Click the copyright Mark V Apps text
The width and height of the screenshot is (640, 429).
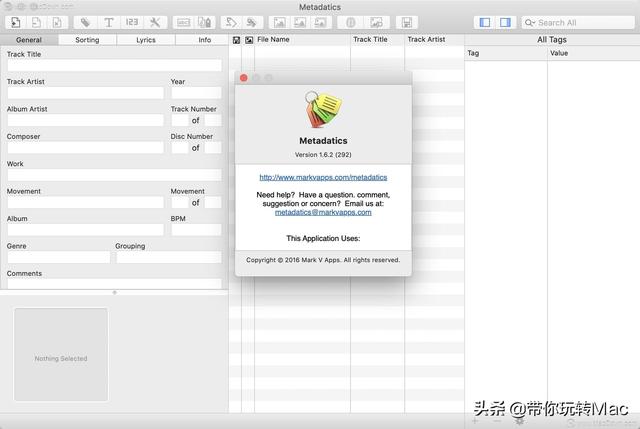point(323,260)
